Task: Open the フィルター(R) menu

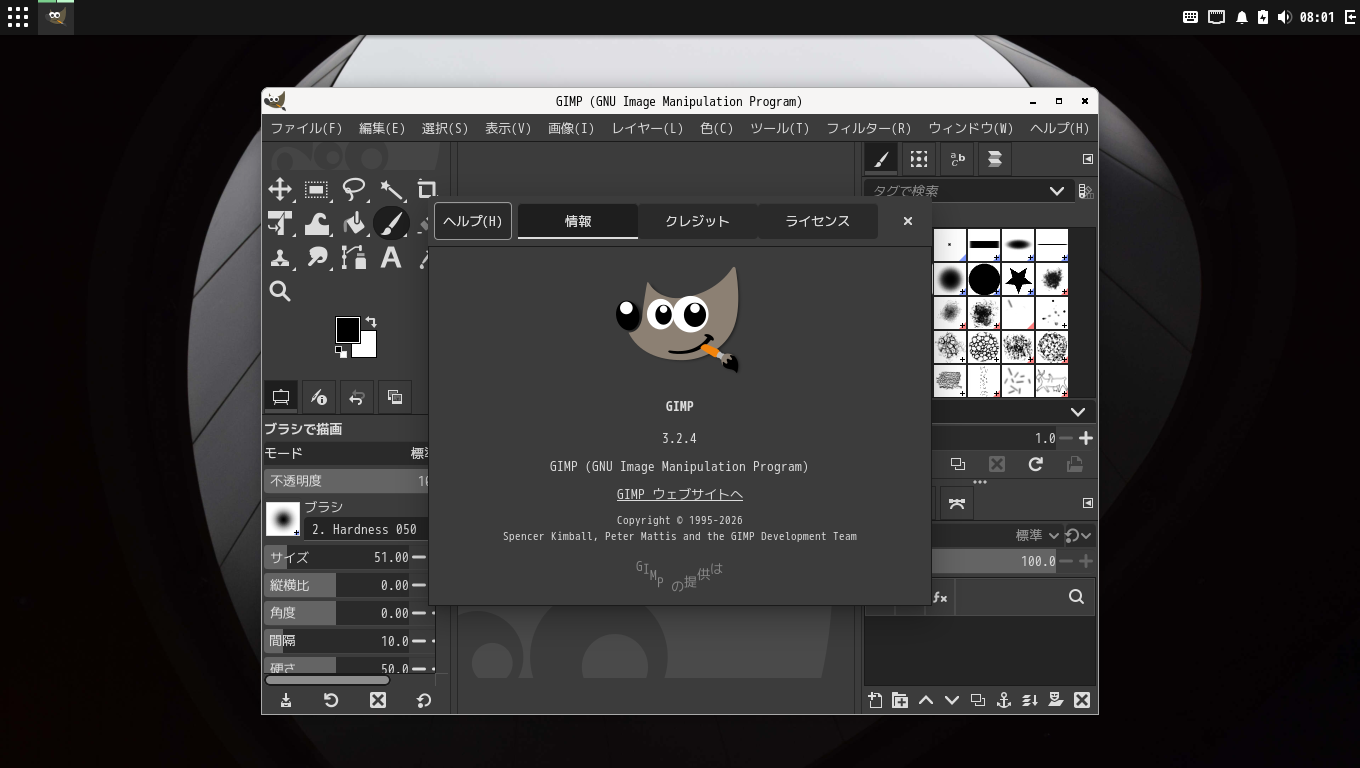Action: (869, 128)
